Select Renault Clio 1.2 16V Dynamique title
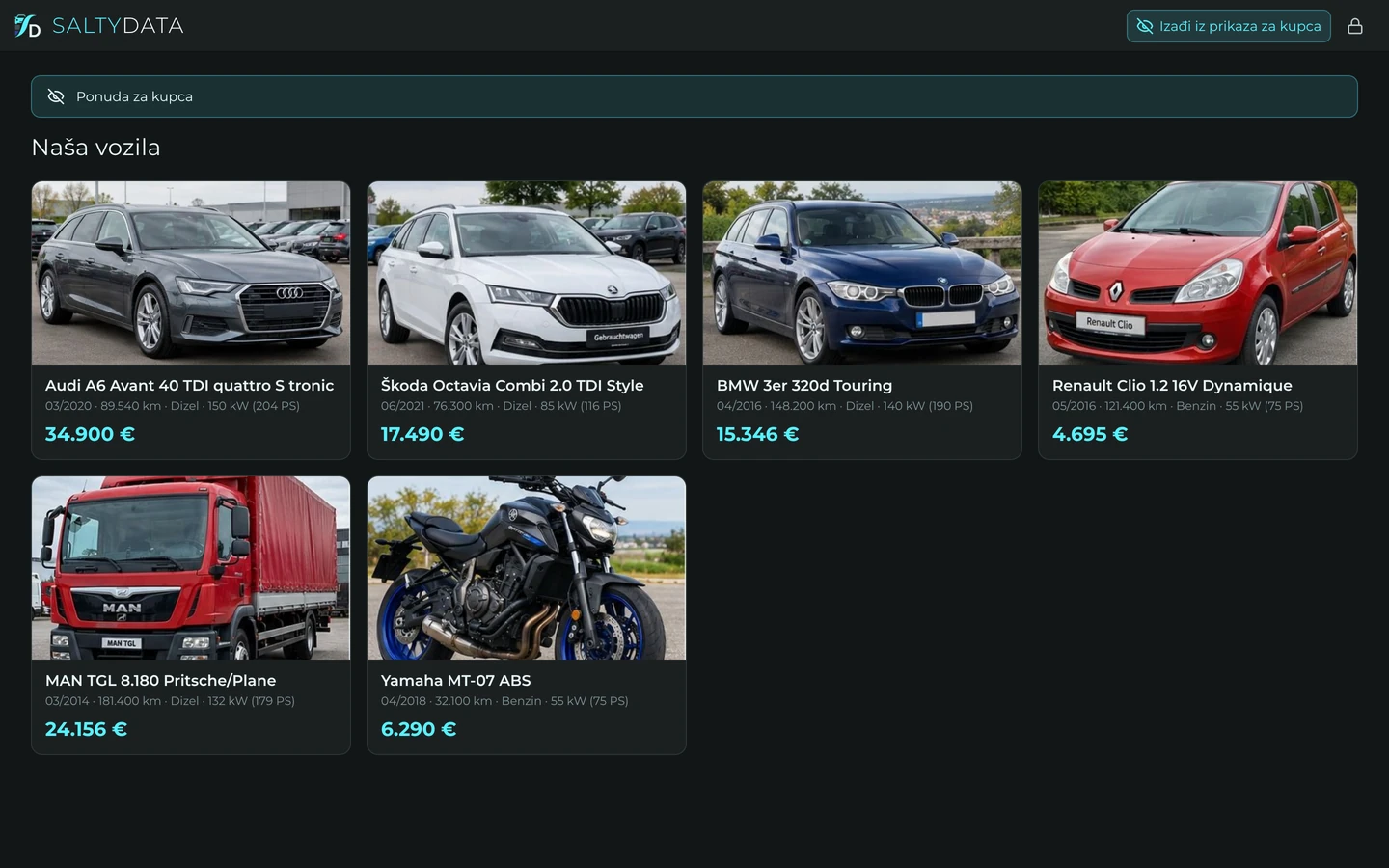Screen dimensions: 1389x868 [x=1172, y=385]
